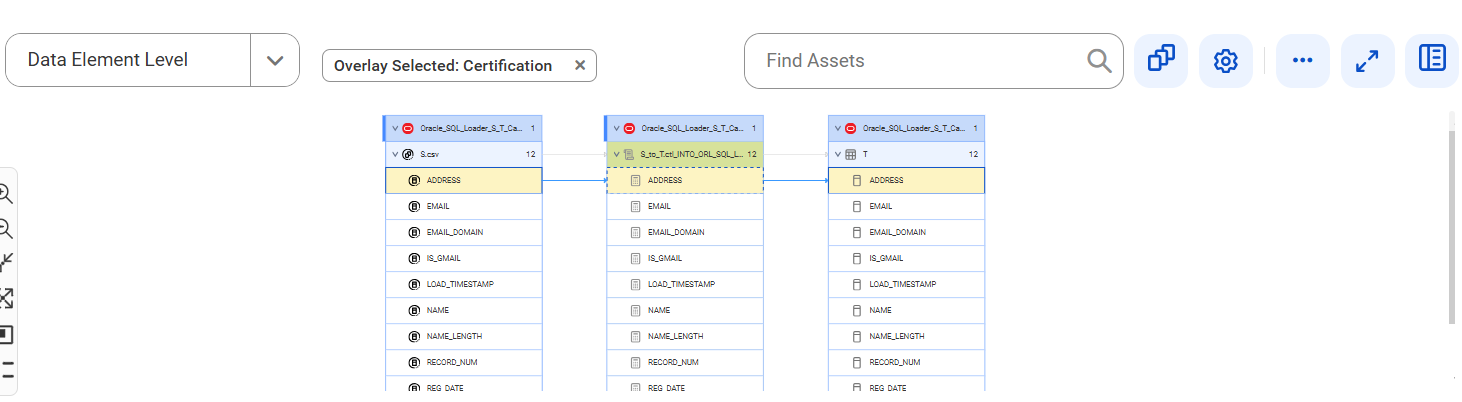Select LOAD_TIMESTAMP in the T table node
The width and height of the screenshot is (1462, 402).
coord(907,284)
